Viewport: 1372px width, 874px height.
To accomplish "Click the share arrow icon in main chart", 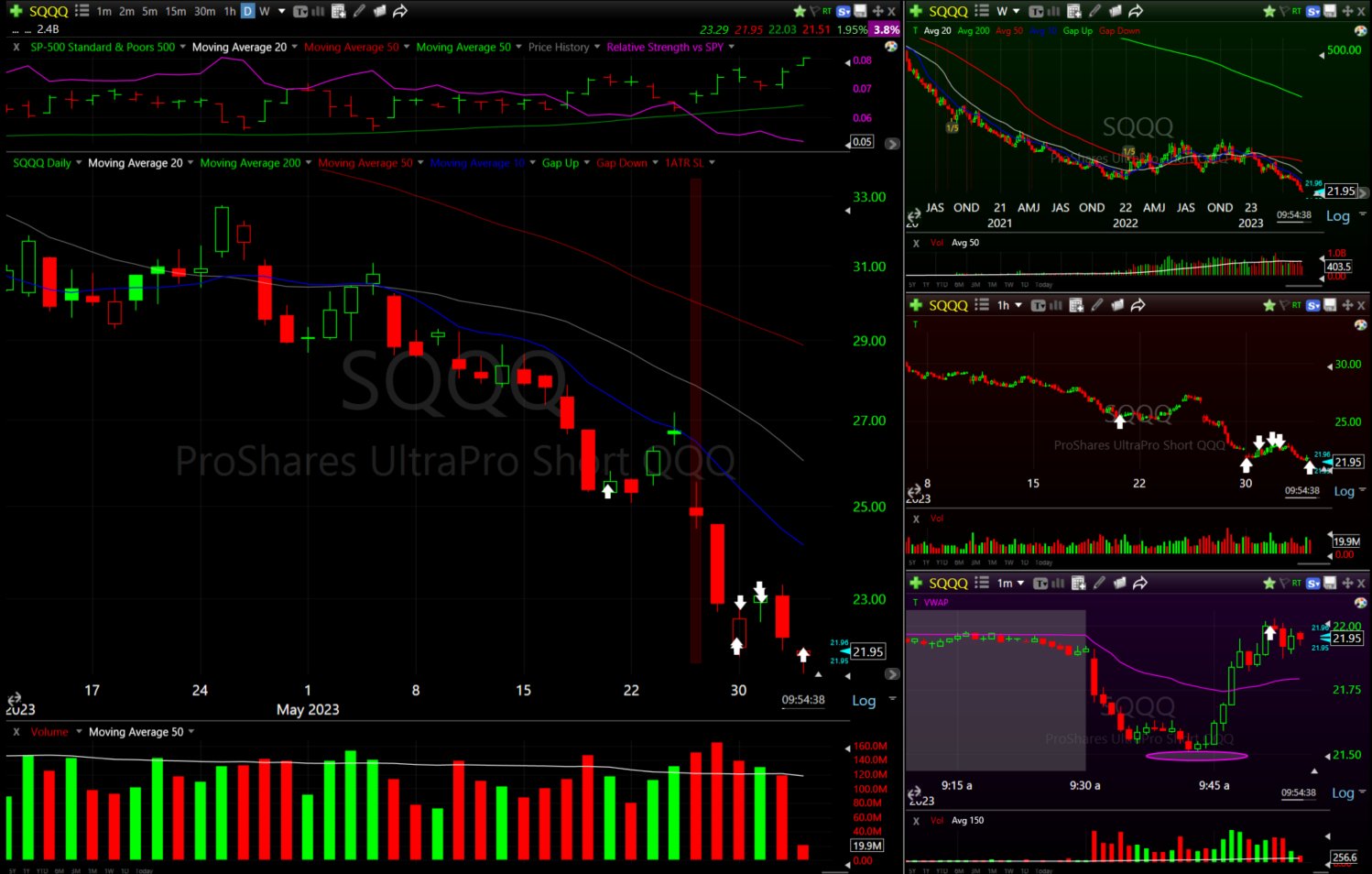I will (400, 11).
